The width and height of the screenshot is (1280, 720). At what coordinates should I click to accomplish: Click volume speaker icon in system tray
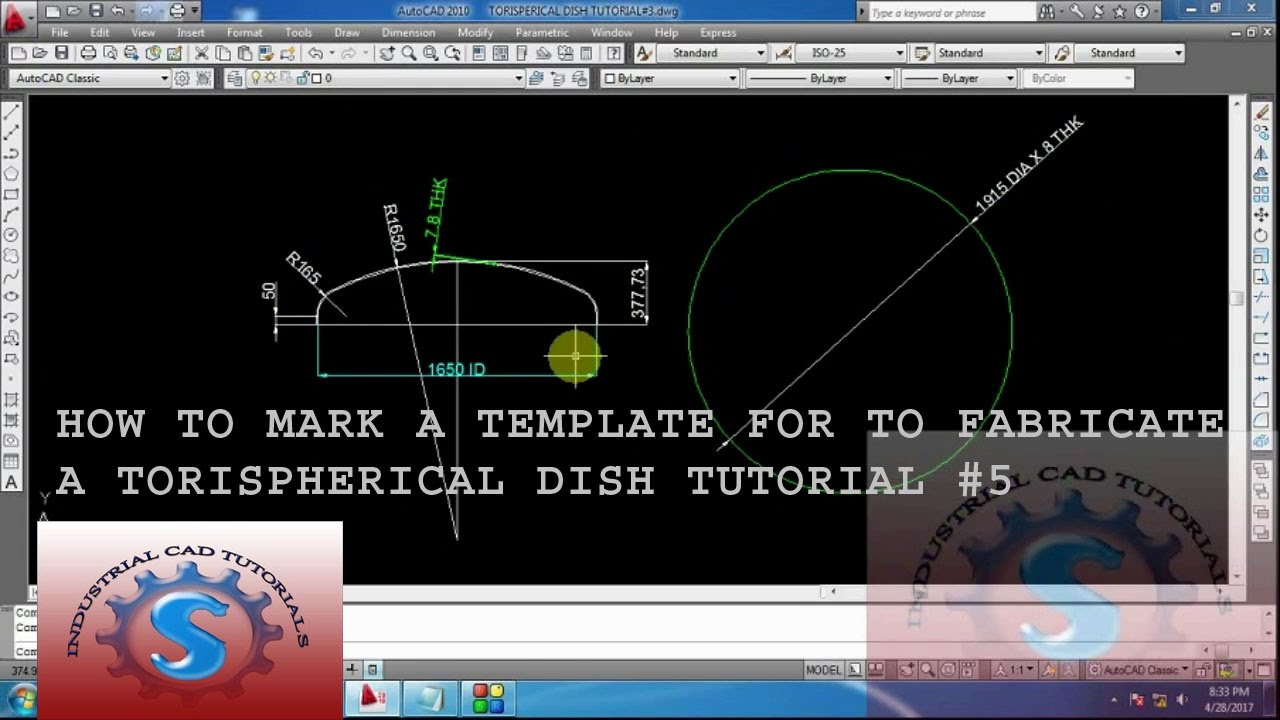tap(1181, 699)
